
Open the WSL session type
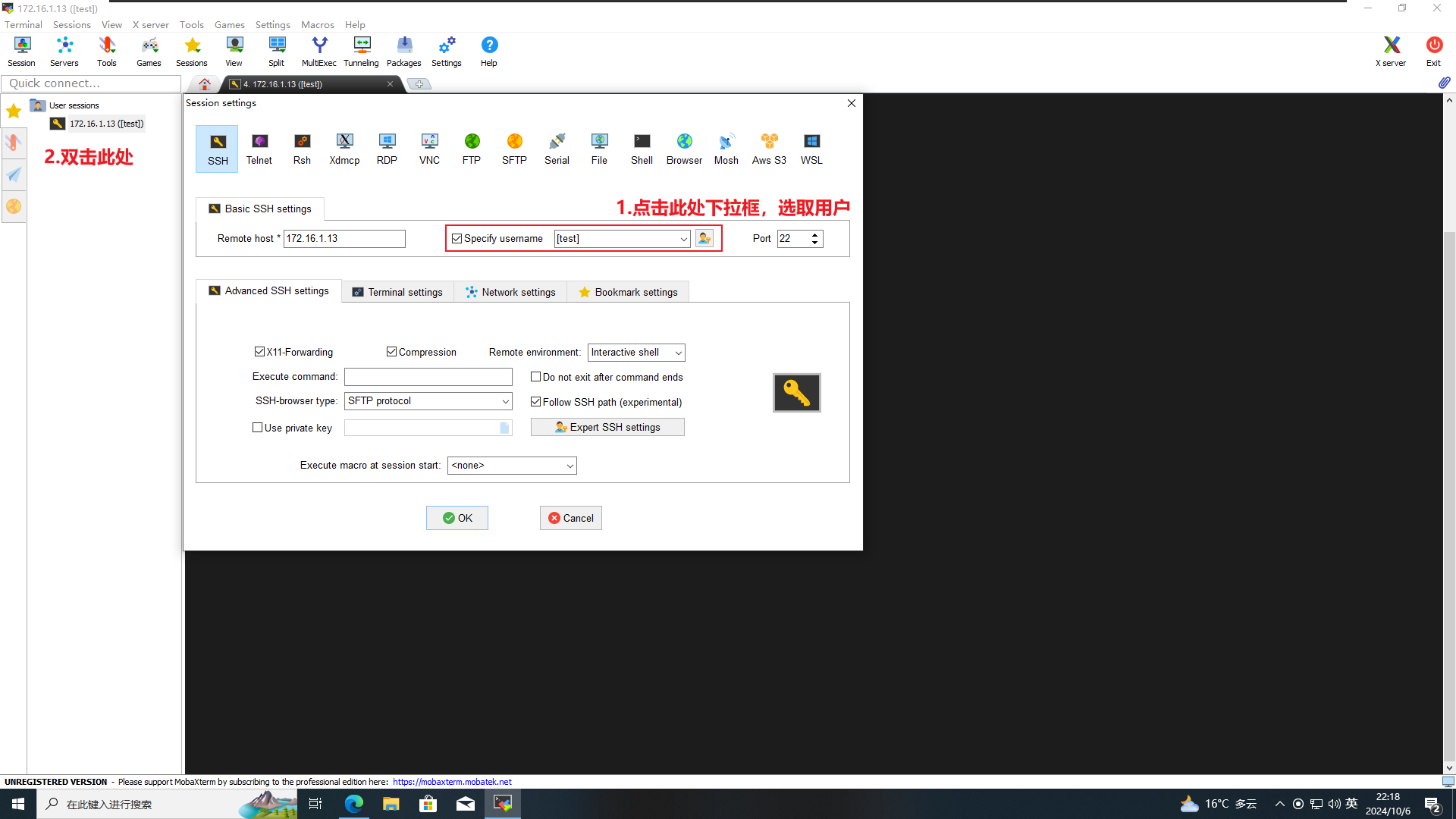tap(811, 149)
